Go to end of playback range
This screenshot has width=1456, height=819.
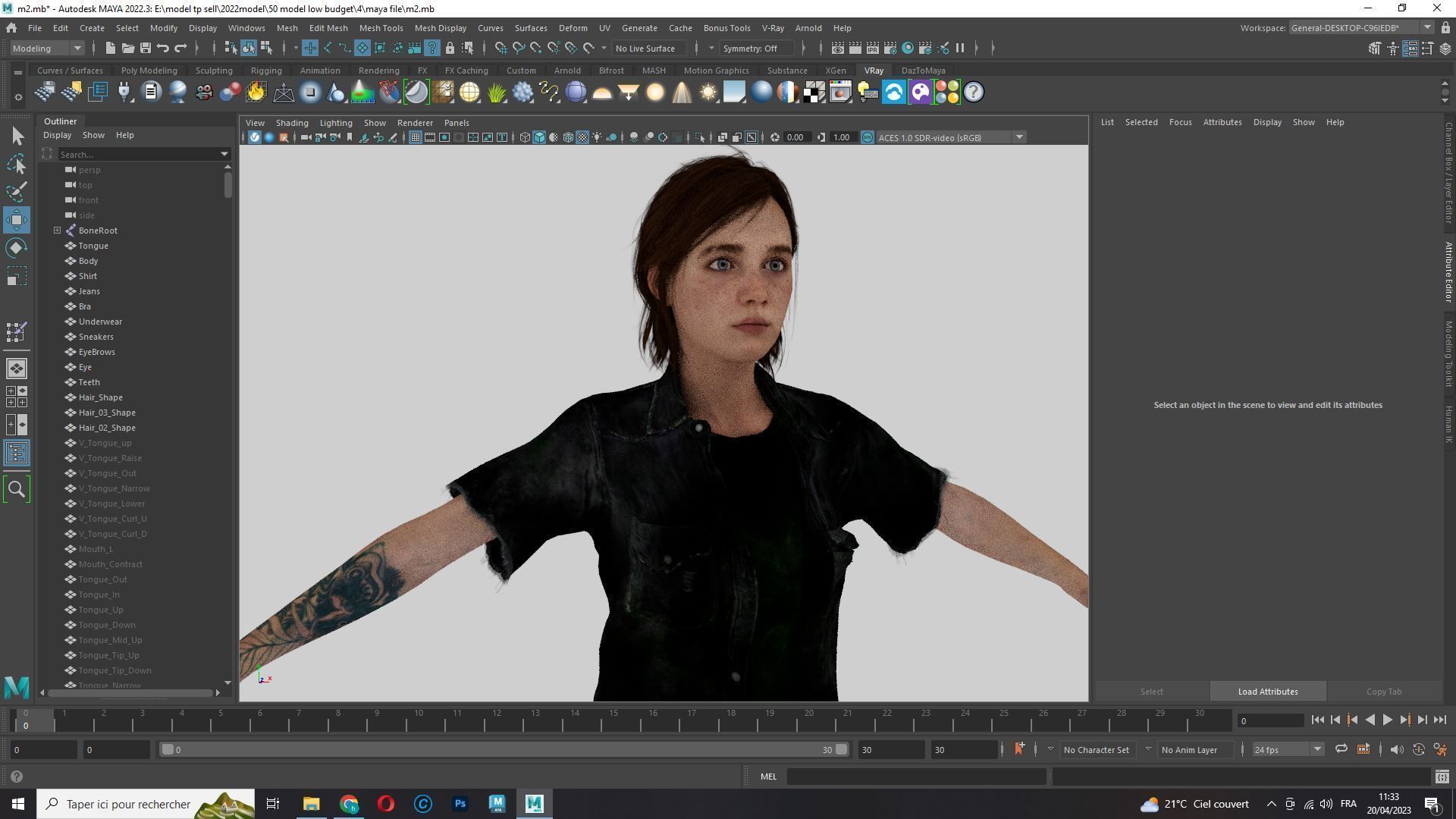1440,720
